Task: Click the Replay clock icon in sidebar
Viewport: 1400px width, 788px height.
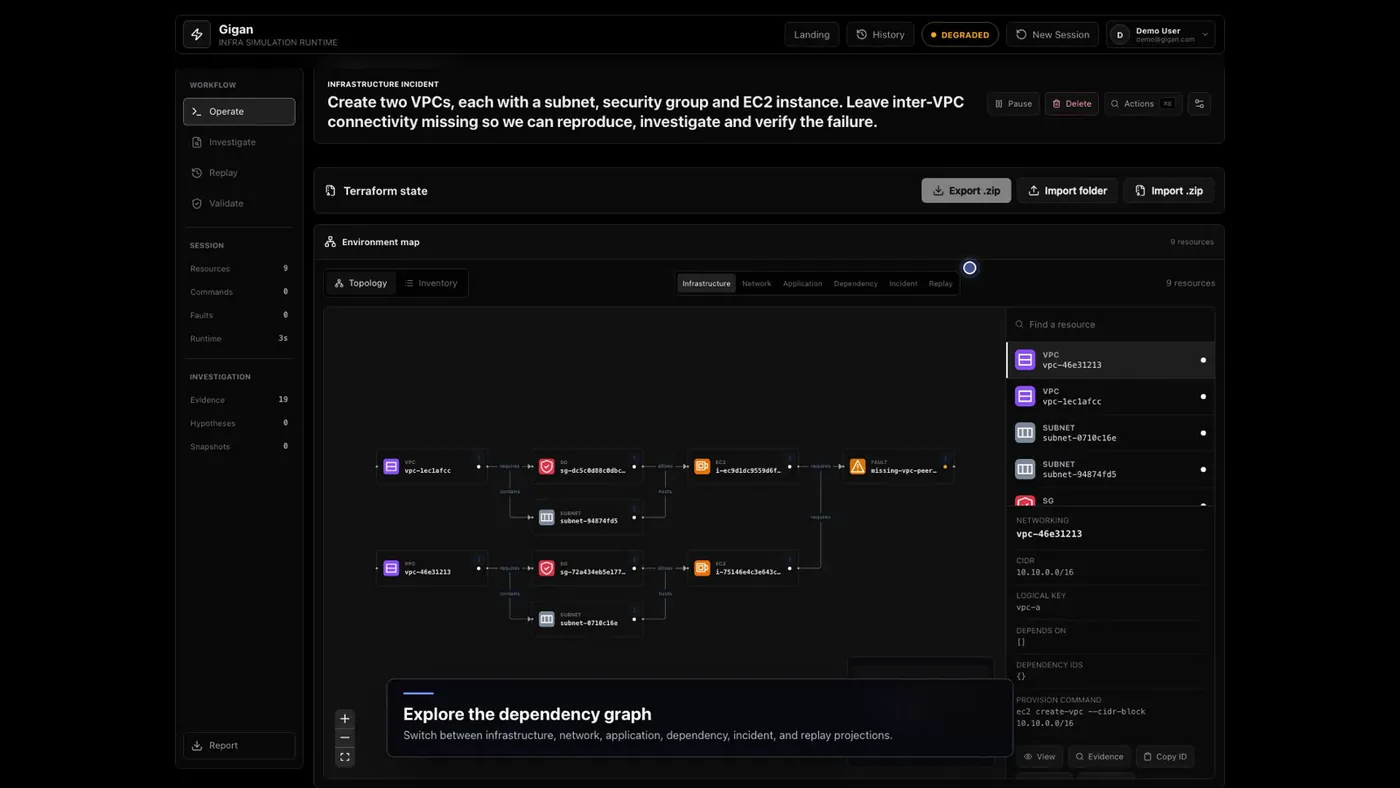Action: pos(197,173)
